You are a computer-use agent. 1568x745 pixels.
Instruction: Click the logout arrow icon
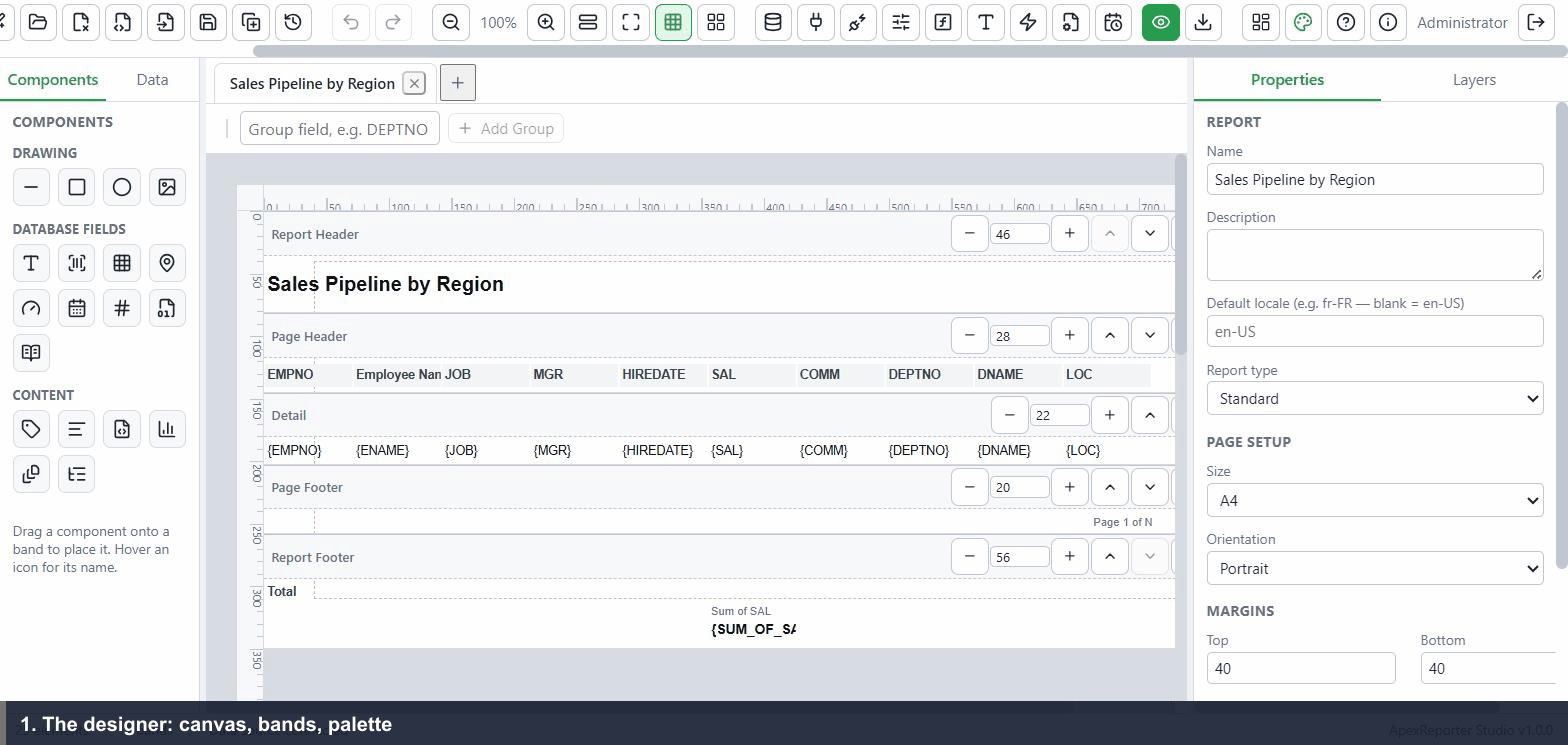pos(1536,22)
